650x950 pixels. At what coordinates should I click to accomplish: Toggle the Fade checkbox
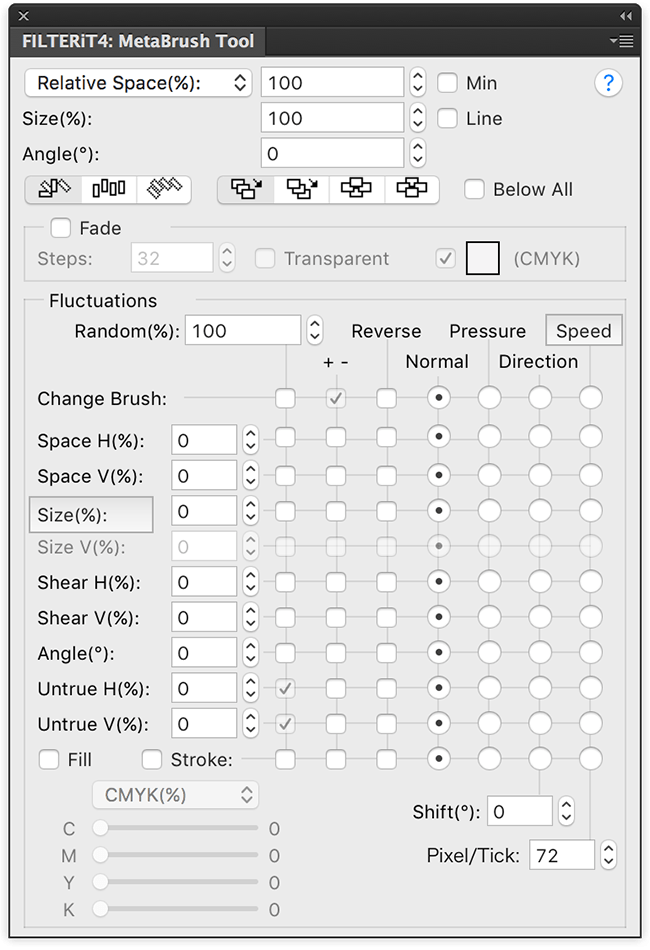(61, 228)
